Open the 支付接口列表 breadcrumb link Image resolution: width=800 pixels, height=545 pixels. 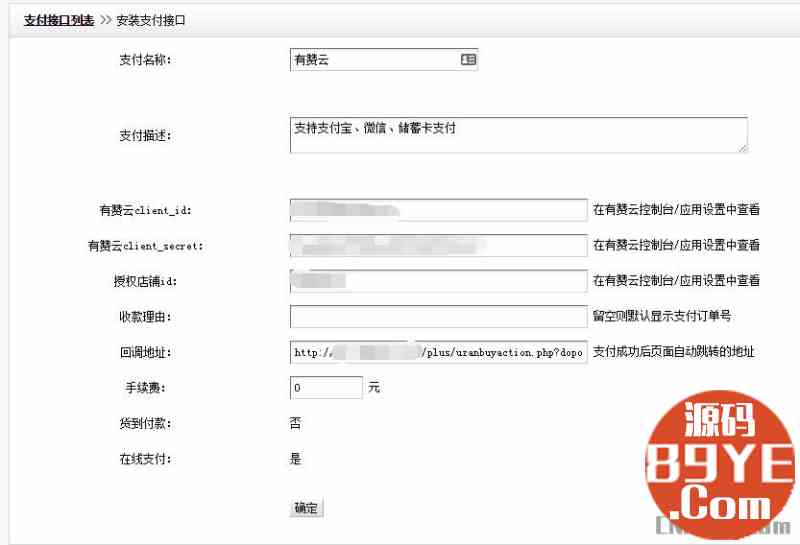pos(59,20)
